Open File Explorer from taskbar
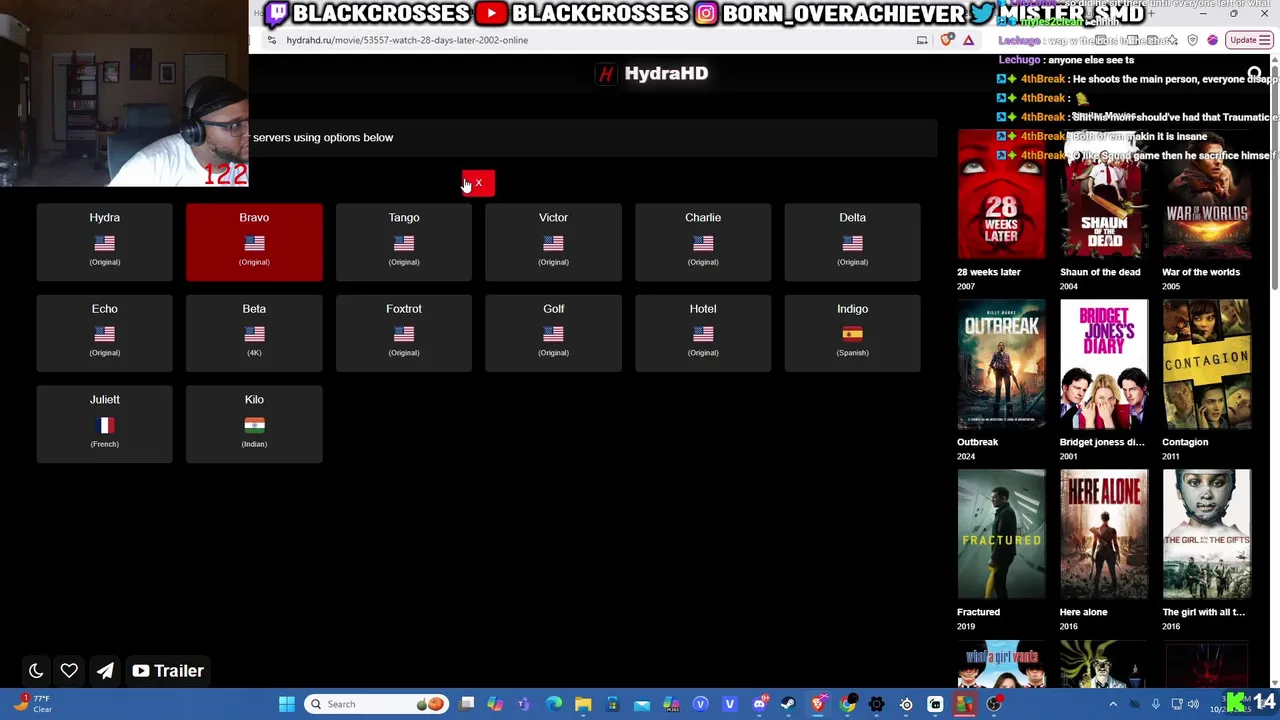The width and height of the screenshot is (1280, 720). click(583, 704)
